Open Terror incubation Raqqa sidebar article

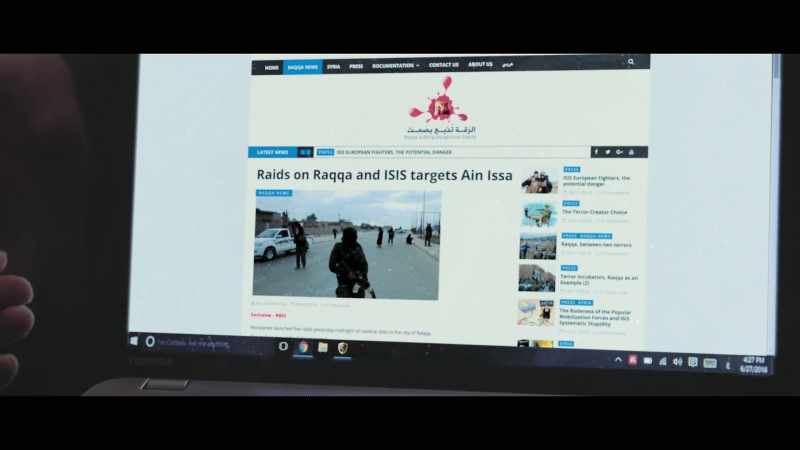tap(598, 280)
